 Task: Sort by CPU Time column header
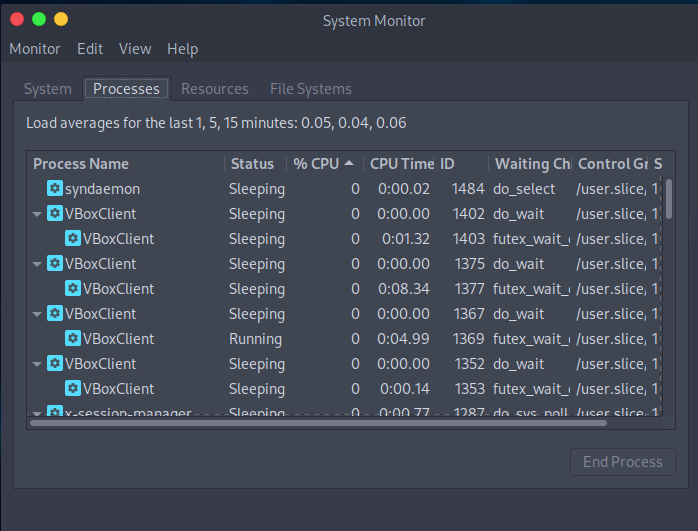point(399,164)
